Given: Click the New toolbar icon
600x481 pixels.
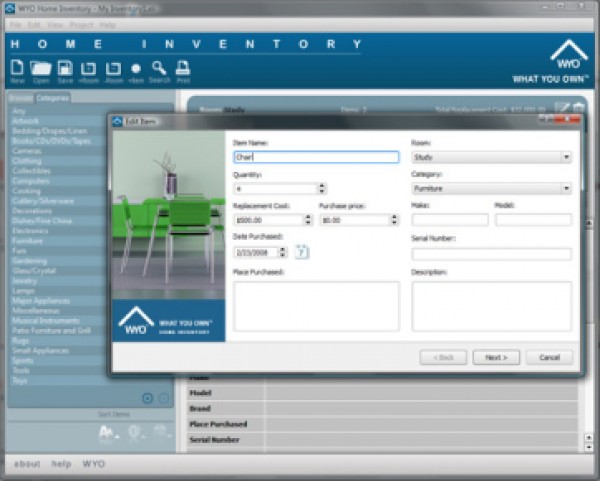Looking at the screenshot, I should click(x=17, y=71).
